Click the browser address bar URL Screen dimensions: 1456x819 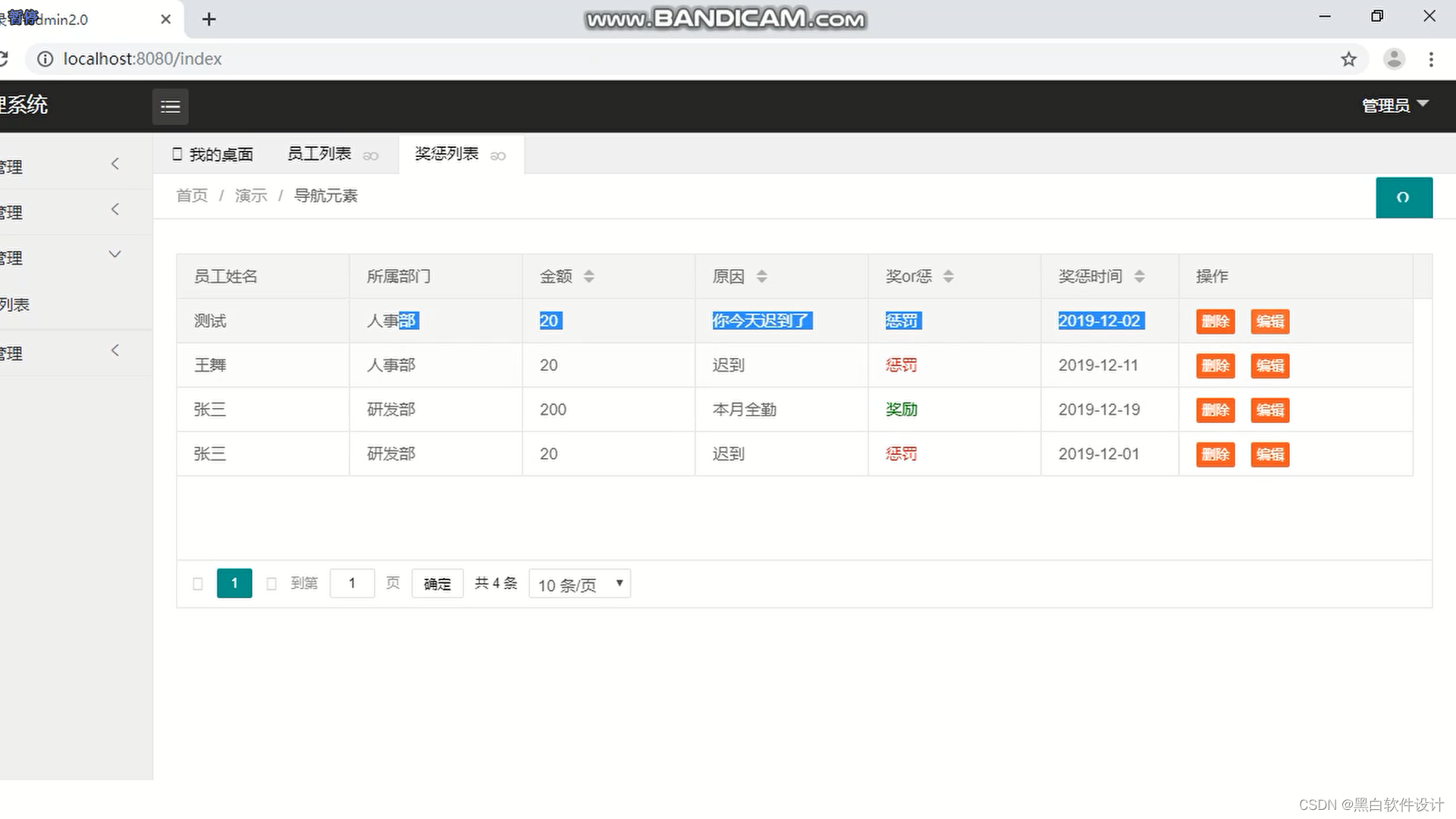143,59
